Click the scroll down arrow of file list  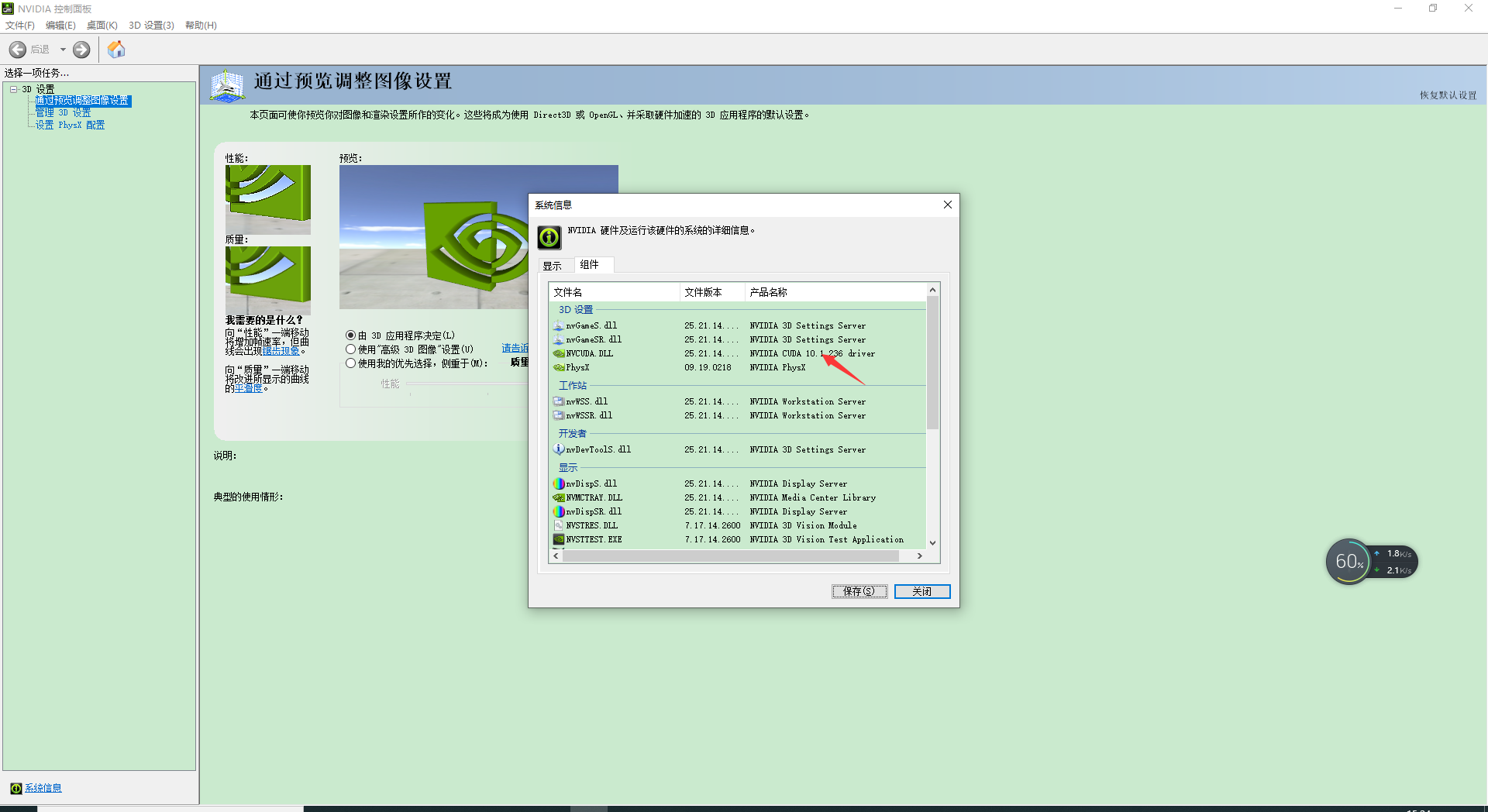pos(933,543)
